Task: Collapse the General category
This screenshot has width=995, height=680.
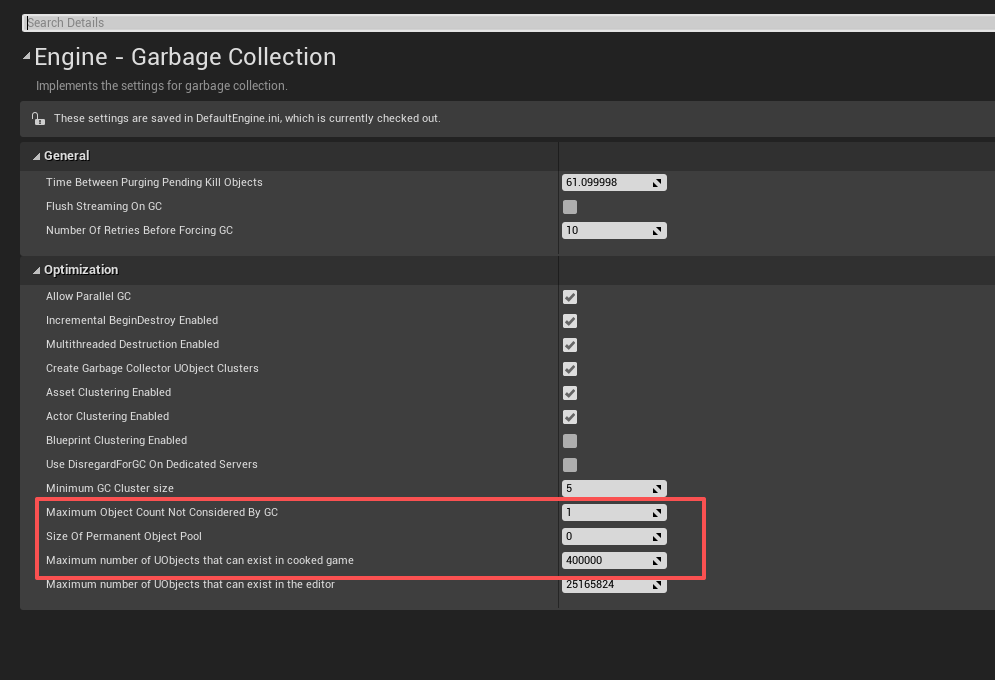Action: click(37, 156)
